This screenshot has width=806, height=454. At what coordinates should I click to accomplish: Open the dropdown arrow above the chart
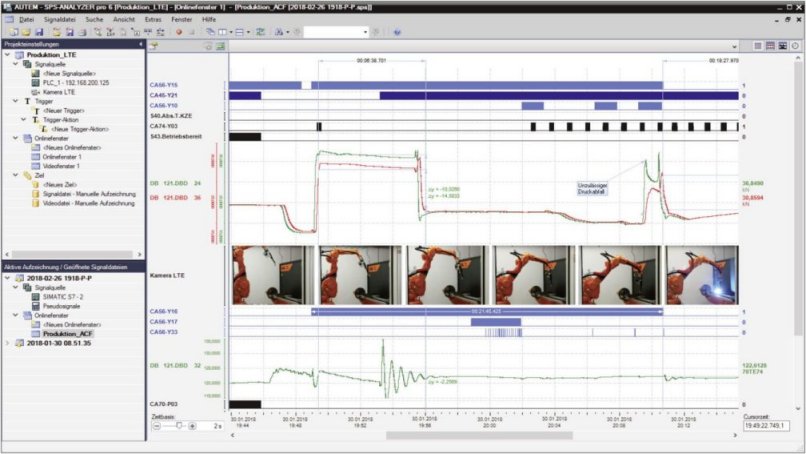pyautogui.click(x=734, y=46)
